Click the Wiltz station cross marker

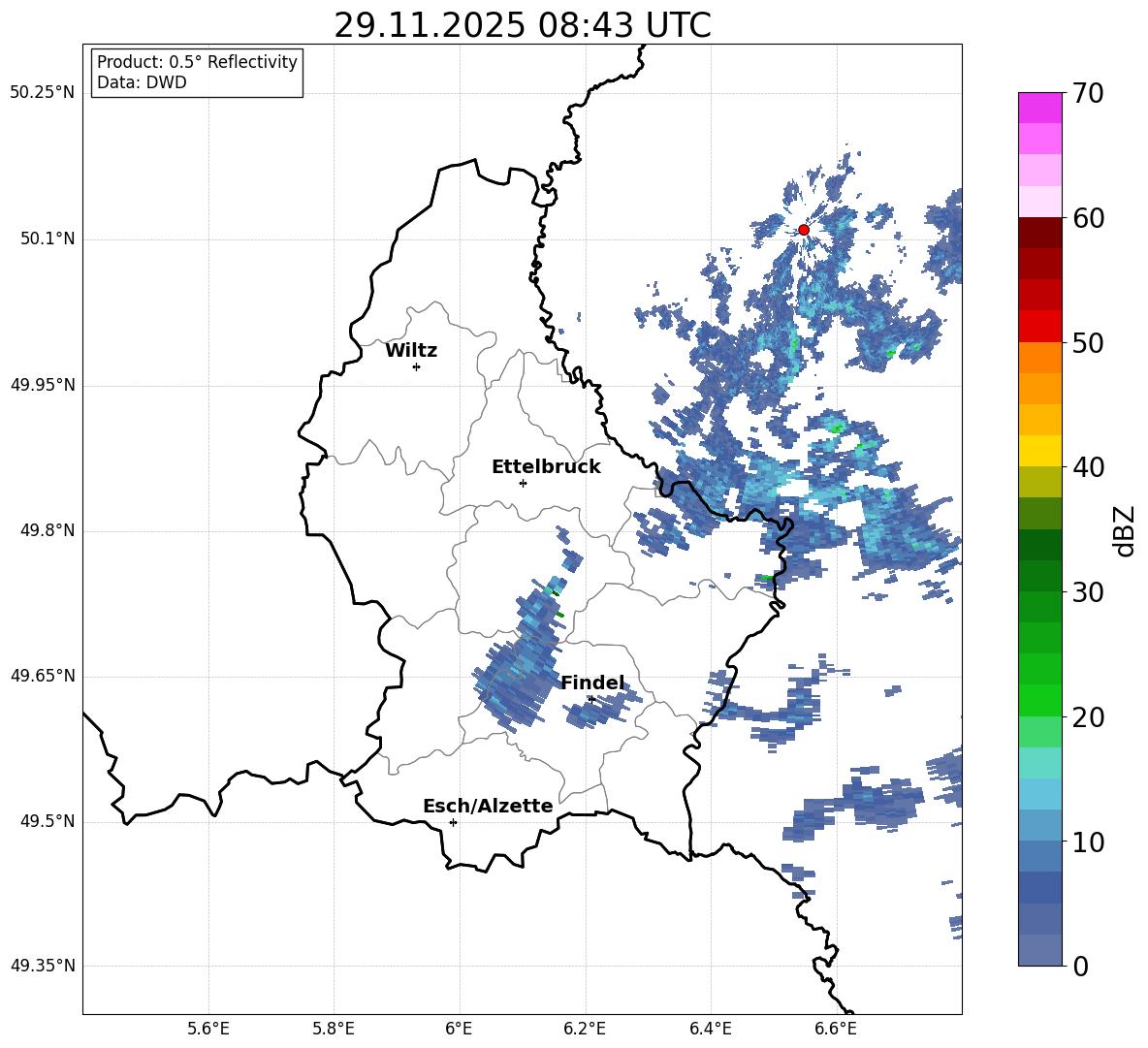(417, 366)
